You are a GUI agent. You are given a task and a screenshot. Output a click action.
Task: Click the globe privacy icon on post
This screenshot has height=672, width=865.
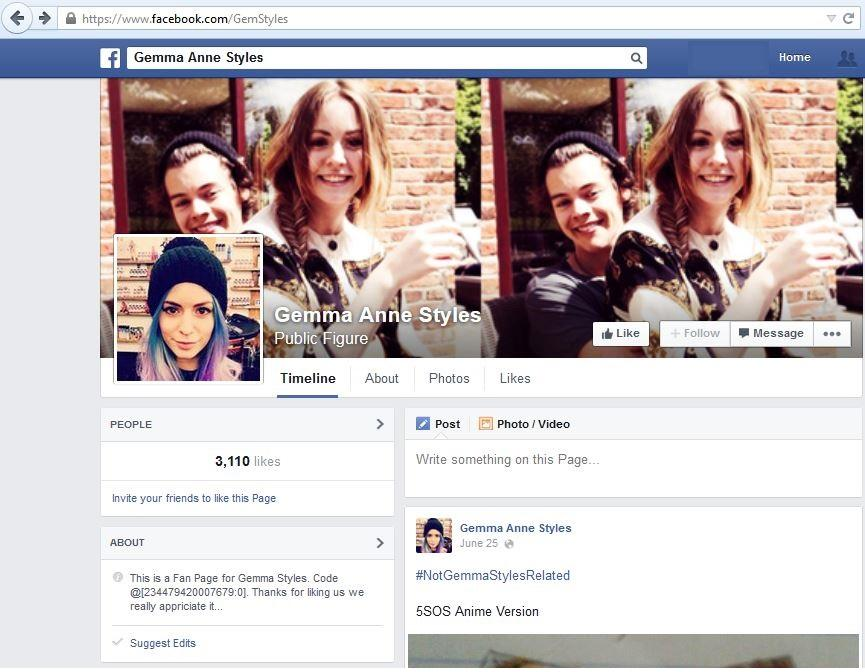(509, 544)
